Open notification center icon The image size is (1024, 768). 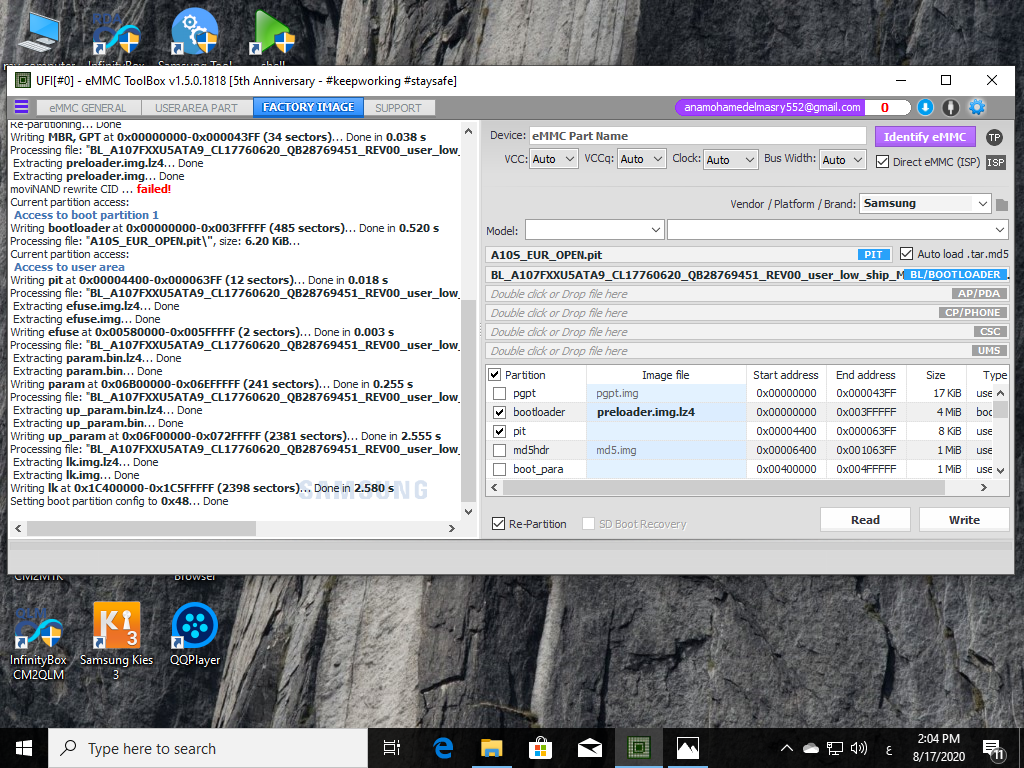(x=993, y=750)
